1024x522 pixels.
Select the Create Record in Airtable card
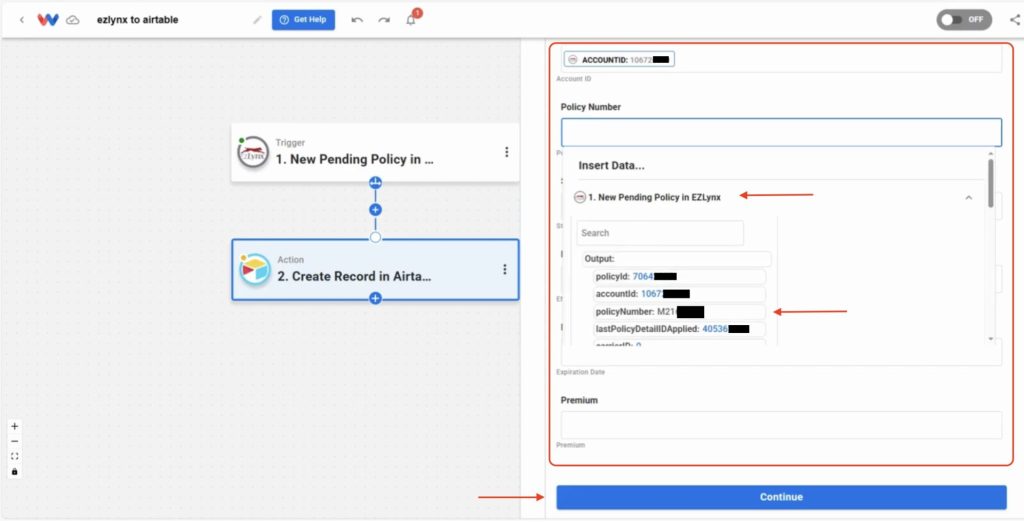[x=376, y=269]
